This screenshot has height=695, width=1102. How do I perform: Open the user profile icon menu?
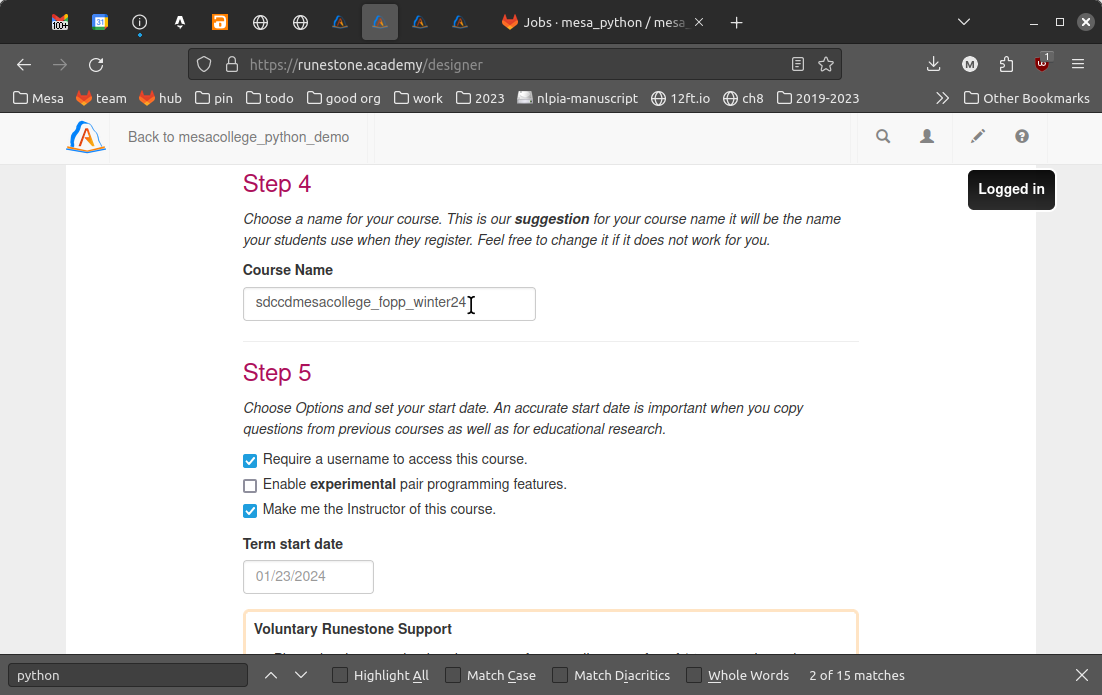pos(927,137)
